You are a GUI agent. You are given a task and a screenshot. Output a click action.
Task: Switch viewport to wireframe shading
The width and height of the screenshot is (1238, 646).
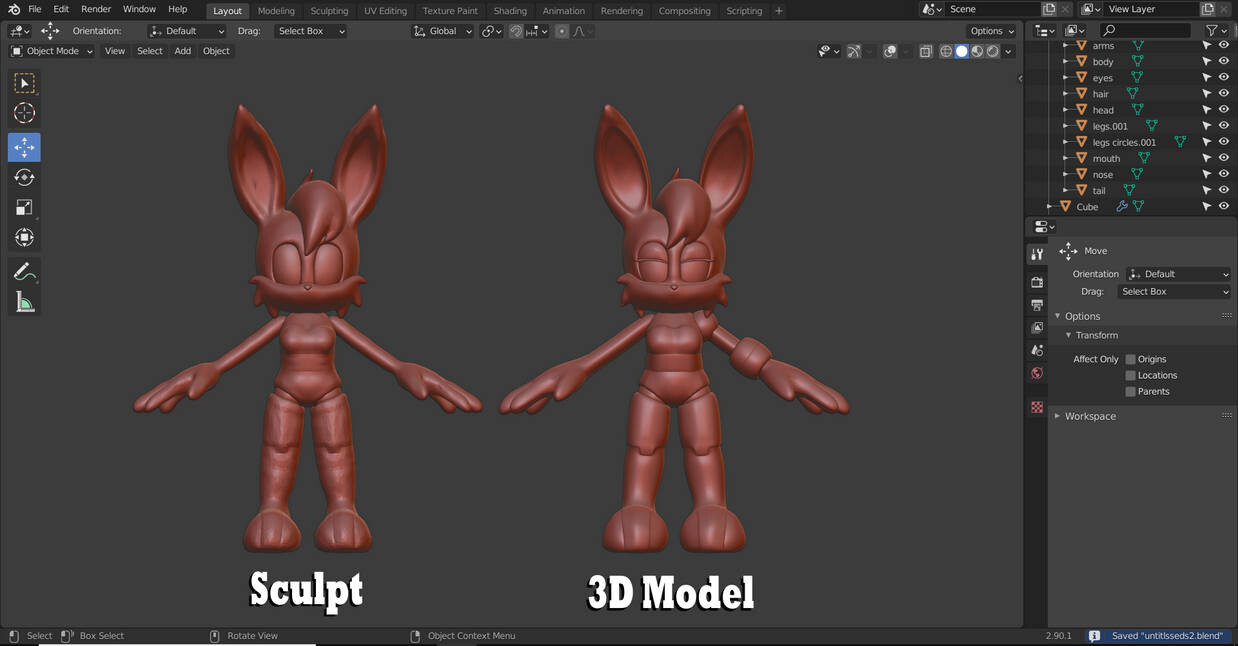click(945, 51)
